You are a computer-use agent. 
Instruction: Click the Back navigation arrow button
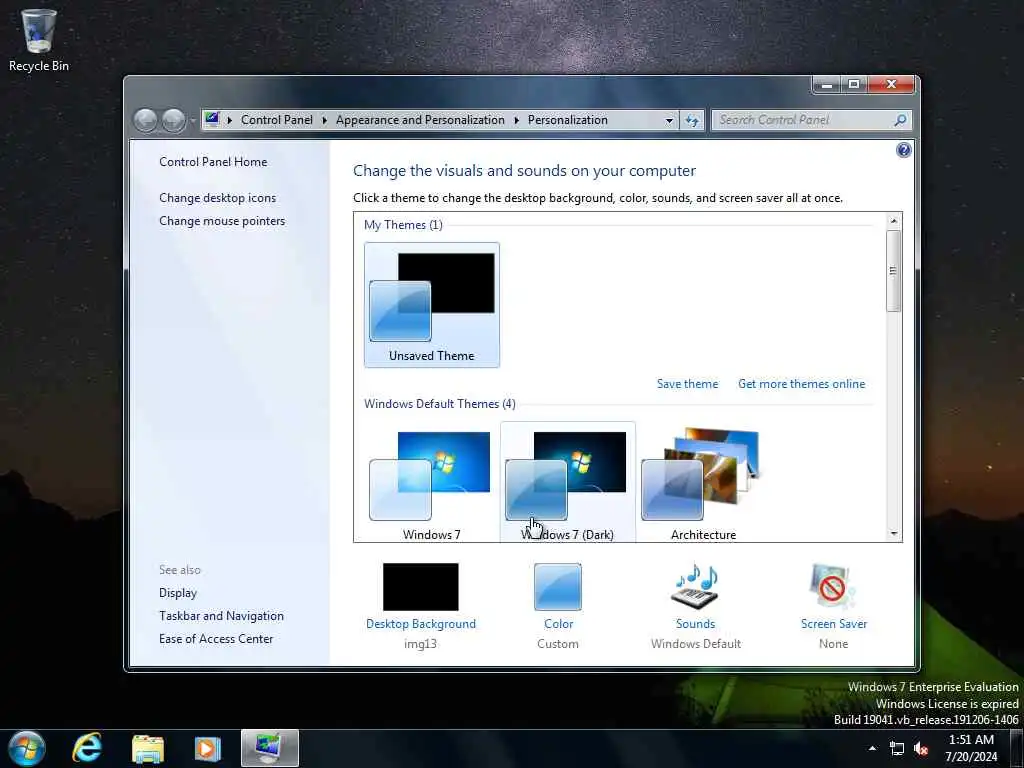pyautogui.click(x=145, y=120)
